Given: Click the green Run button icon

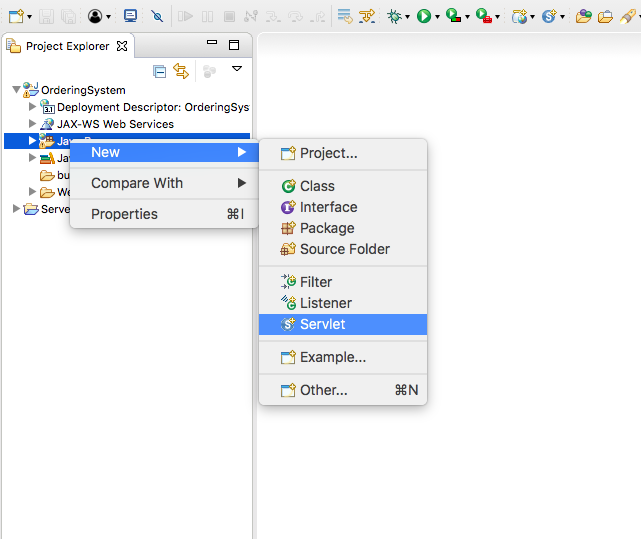Looking at the screenshot, I should point(424,16).
